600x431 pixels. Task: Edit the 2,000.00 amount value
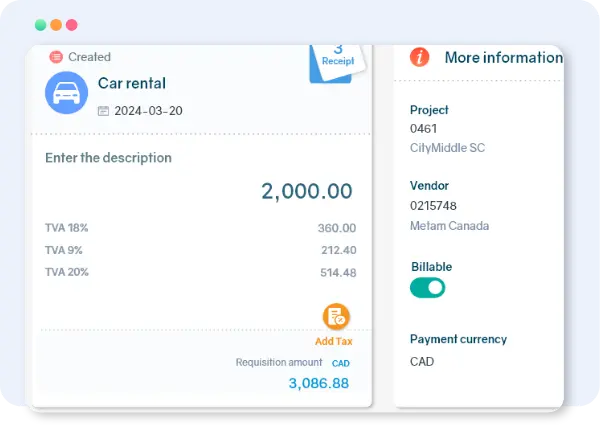click(x=307, y=191)
